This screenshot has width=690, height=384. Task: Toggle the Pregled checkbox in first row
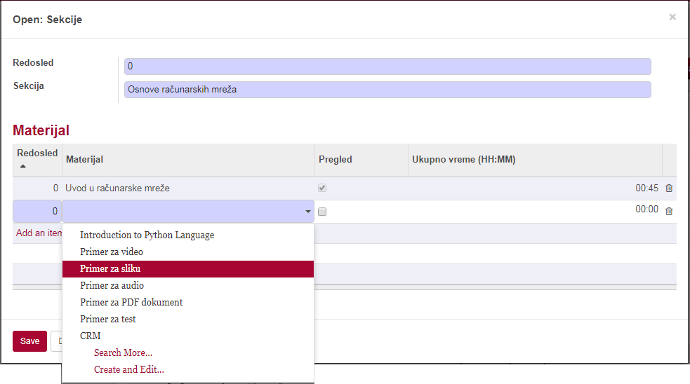pos(322,188)
